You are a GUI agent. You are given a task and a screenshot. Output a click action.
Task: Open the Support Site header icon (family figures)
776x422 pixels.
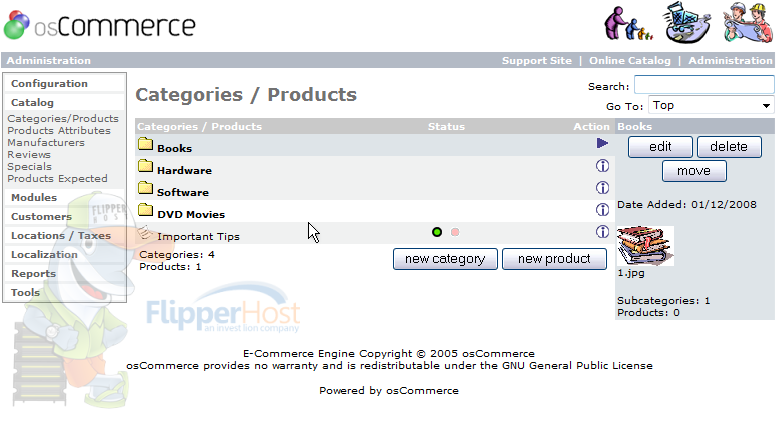coord(628,23)
